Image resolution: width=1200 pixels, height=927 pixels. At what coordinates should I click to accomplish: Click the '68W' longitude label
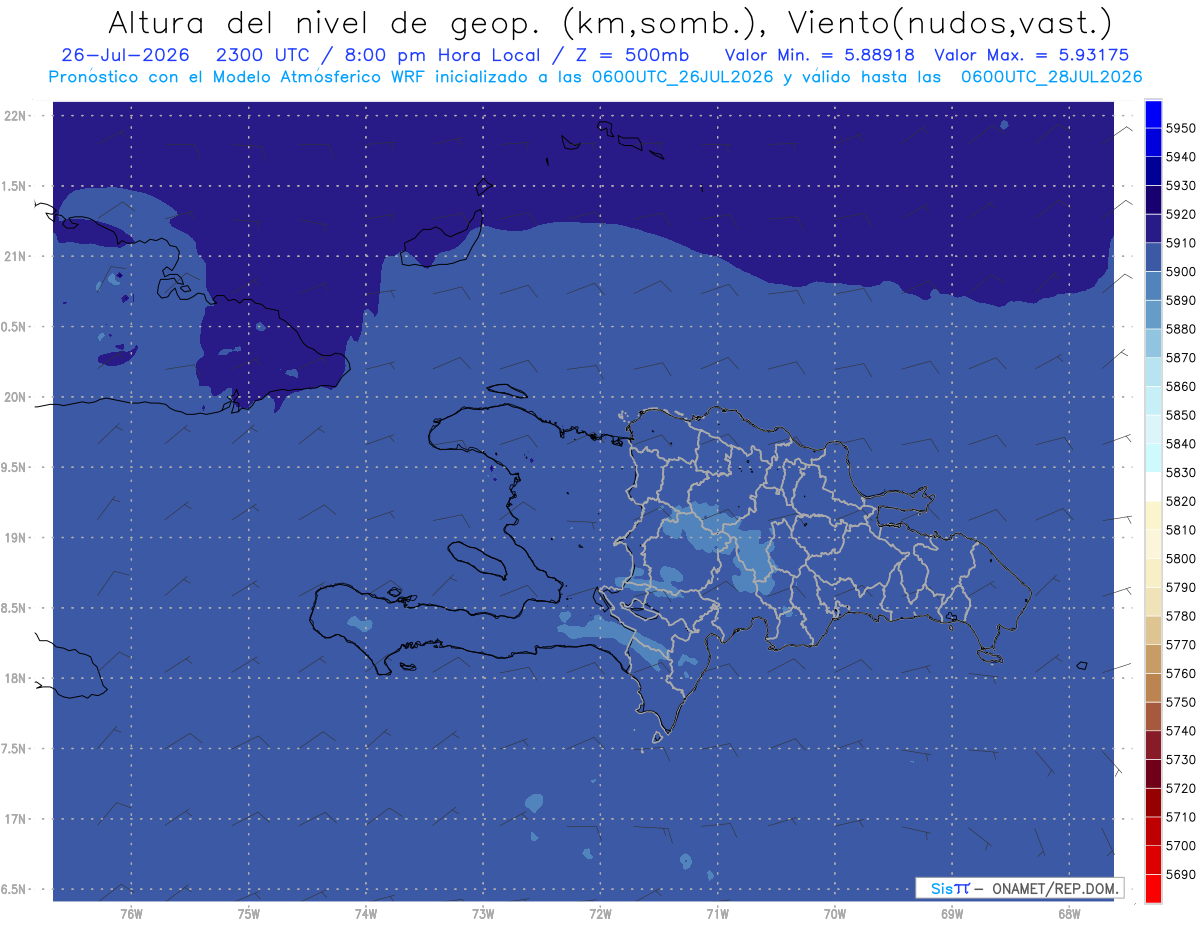[x=1069, y=913]
